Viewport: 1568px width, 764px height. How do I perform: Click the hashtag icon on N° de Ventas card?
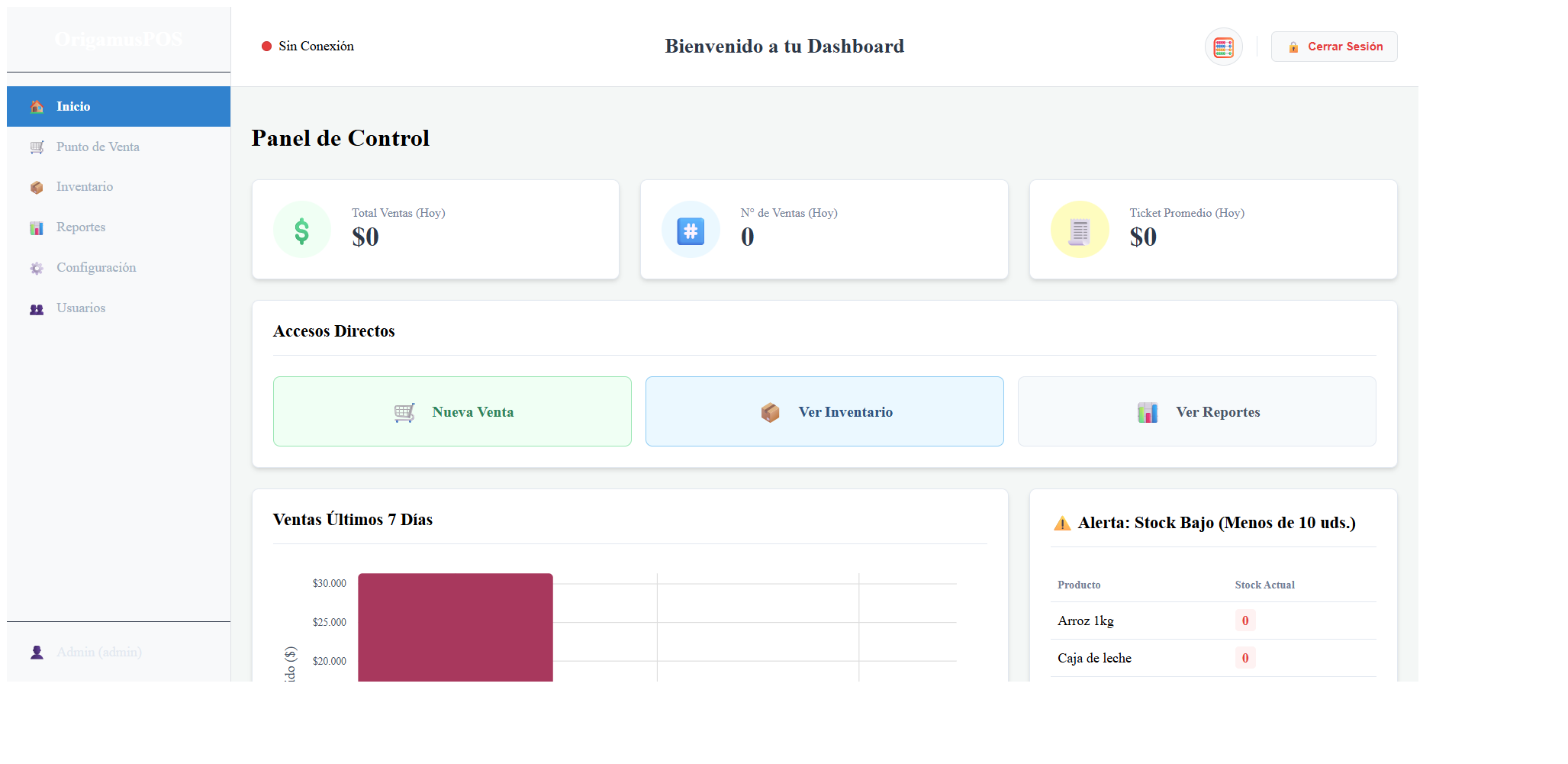690,229
